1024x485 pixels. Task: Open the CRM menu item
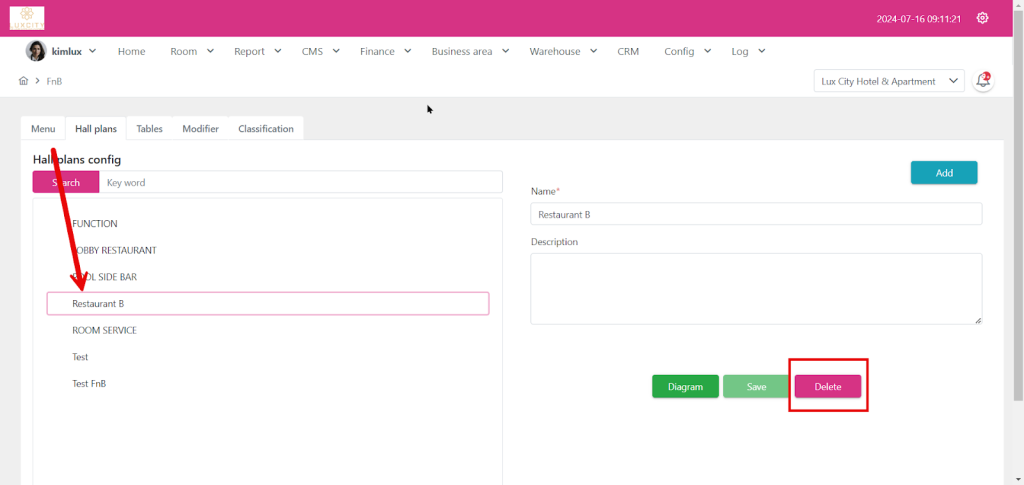628,51
